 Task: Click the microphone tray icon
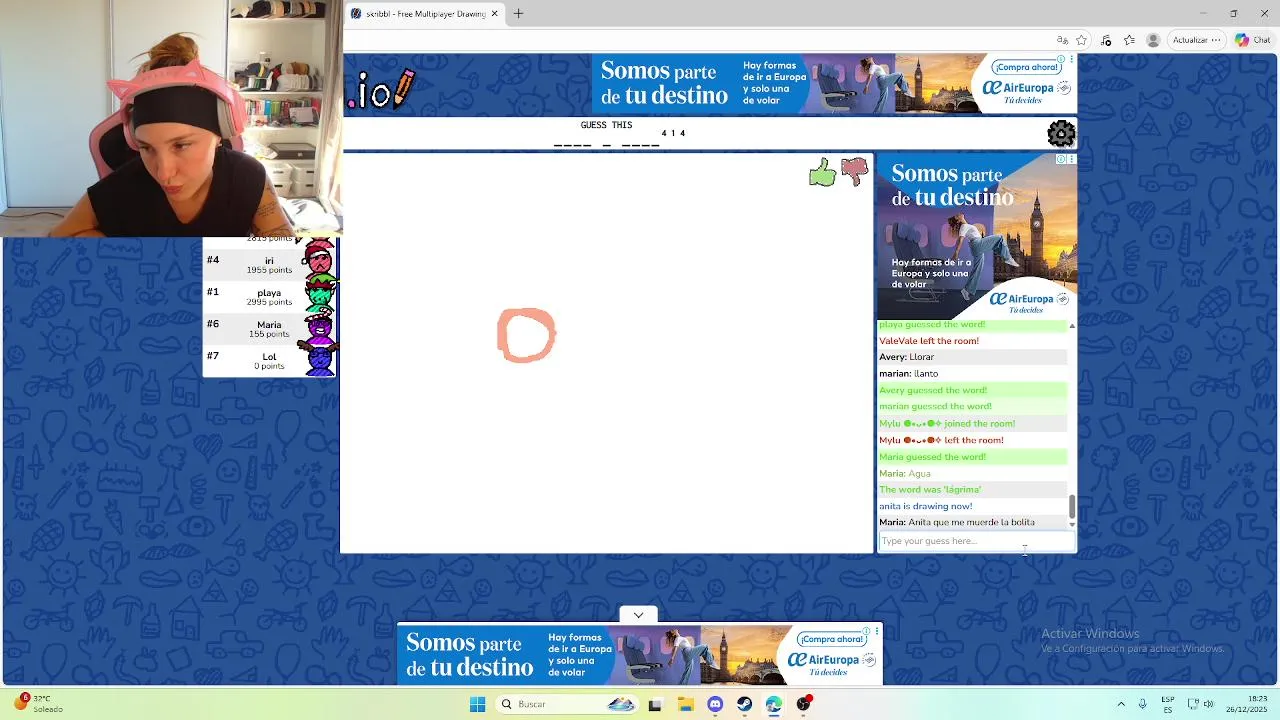pyautogui.click(x=1142, y=704)
